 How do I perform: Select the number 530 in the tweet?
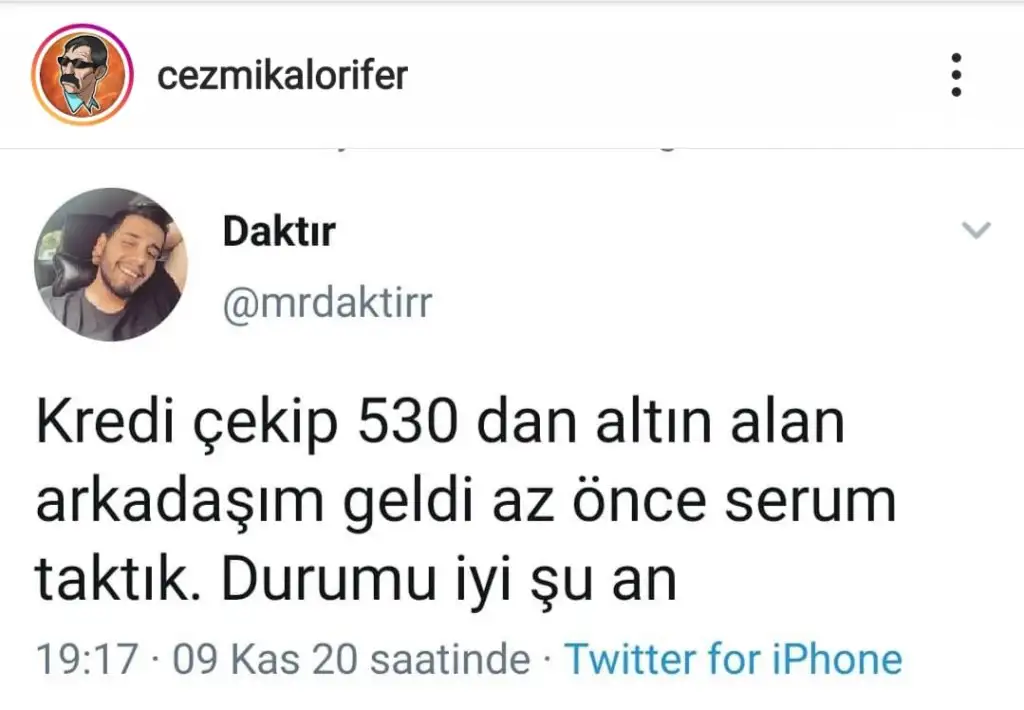point(408,422)
